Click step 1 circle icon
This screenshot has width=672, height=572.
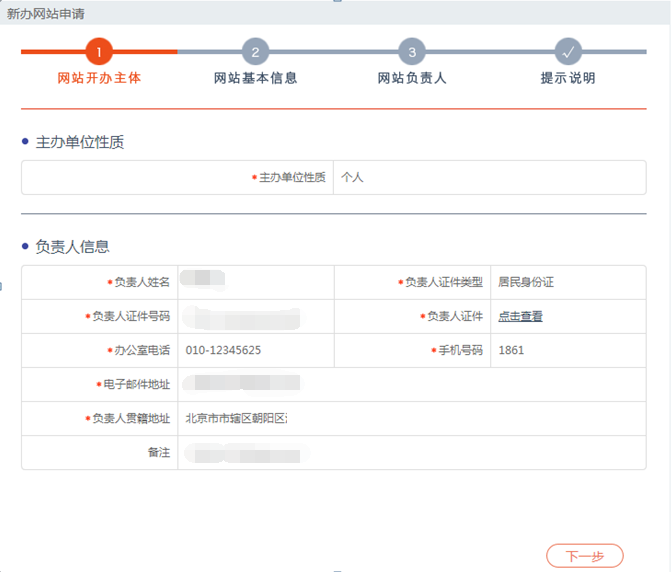tap(99, 52)
